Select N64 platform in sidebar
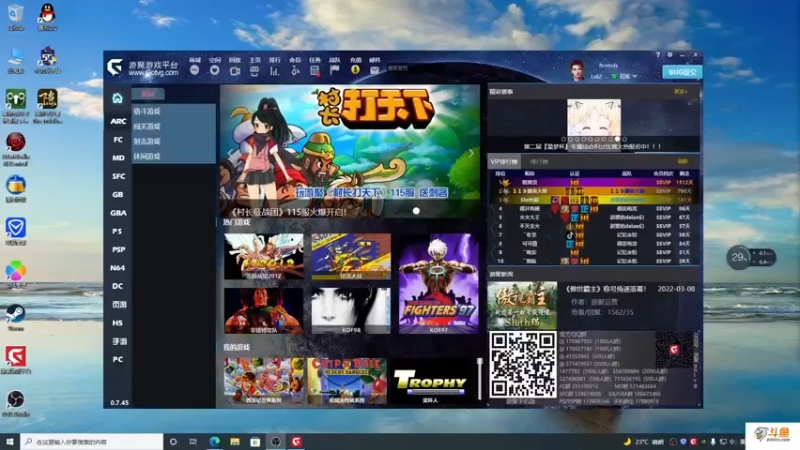 tap(118, 268)
